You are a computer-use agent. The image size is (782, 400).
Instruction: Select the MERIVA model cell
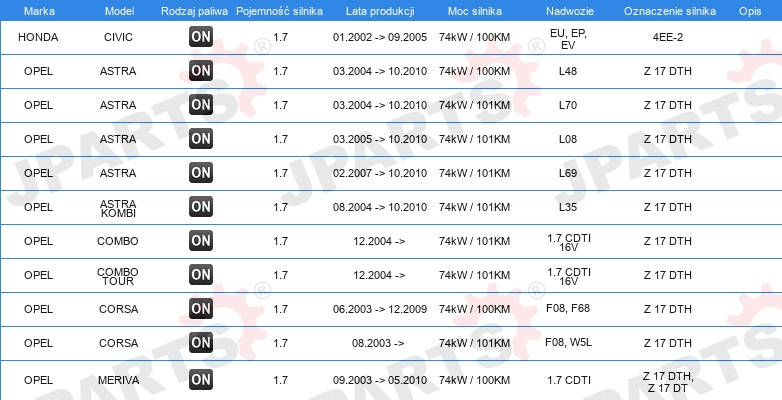[x=118, y=381]
